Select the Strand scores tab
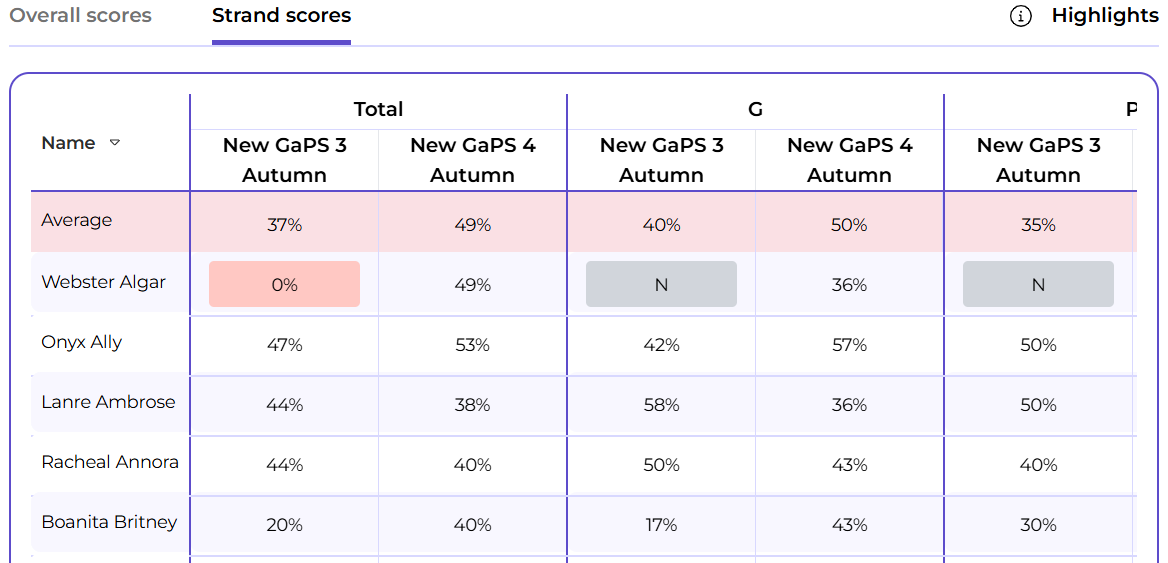The width and height of the screenshot is (1168, 563). (281, 16)
